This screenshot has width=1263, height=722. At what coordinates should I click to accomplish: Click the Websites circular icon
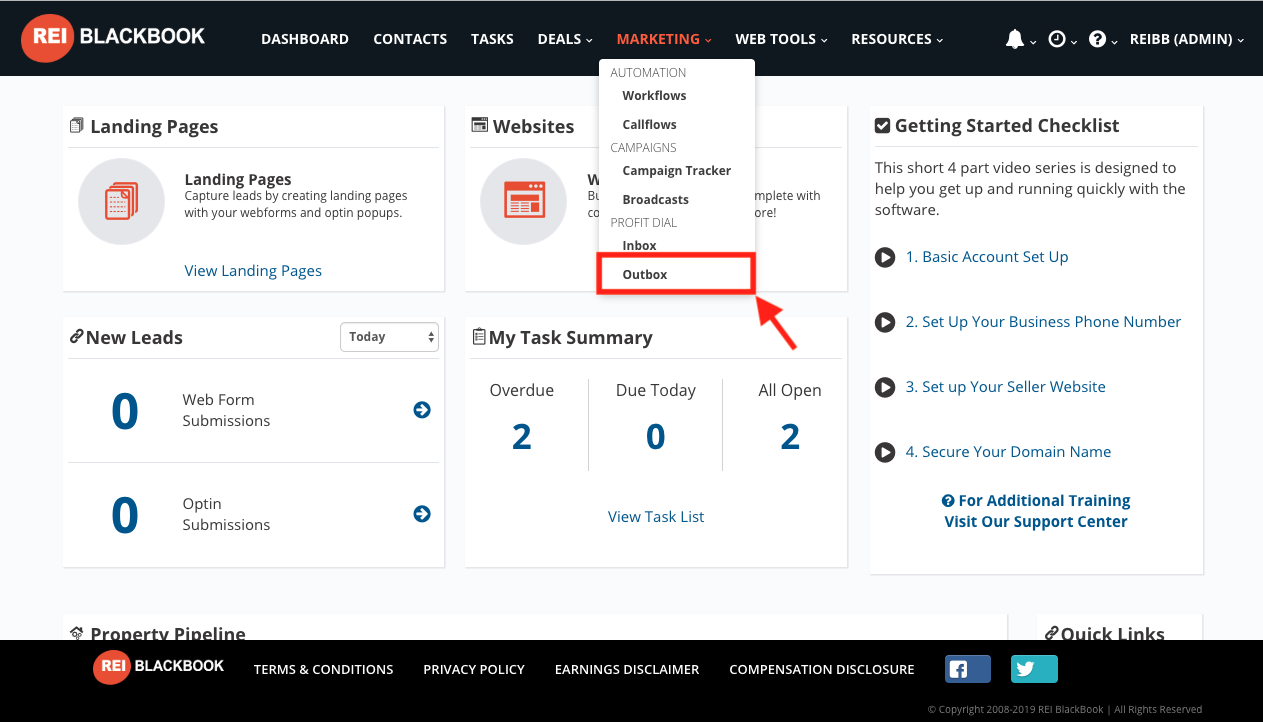coord(524,201)
